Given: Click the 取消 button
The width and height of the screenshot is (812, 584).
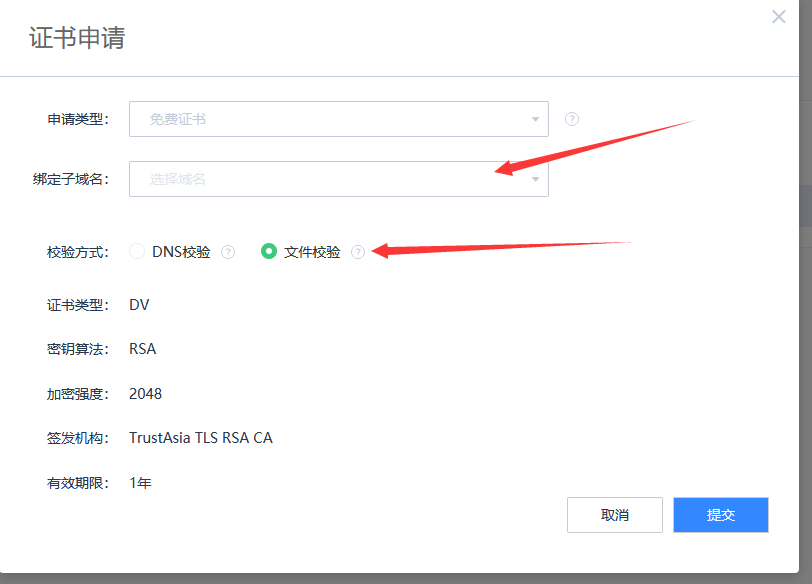Looking at the screenshot, I should [x=615, y=515].
